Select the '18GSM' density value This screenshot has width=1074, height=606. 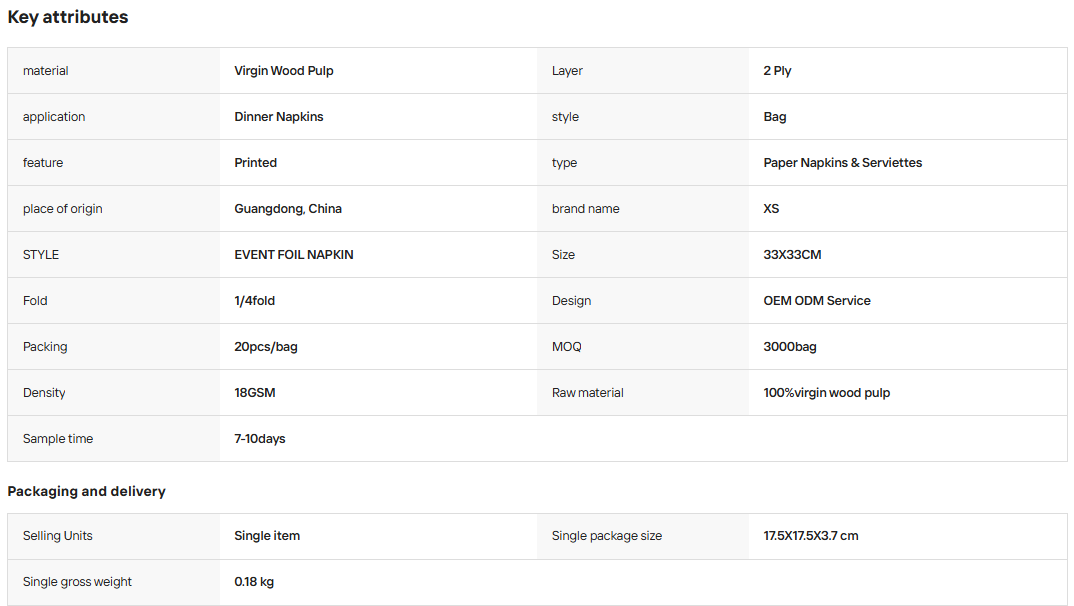tap(255, 392)
